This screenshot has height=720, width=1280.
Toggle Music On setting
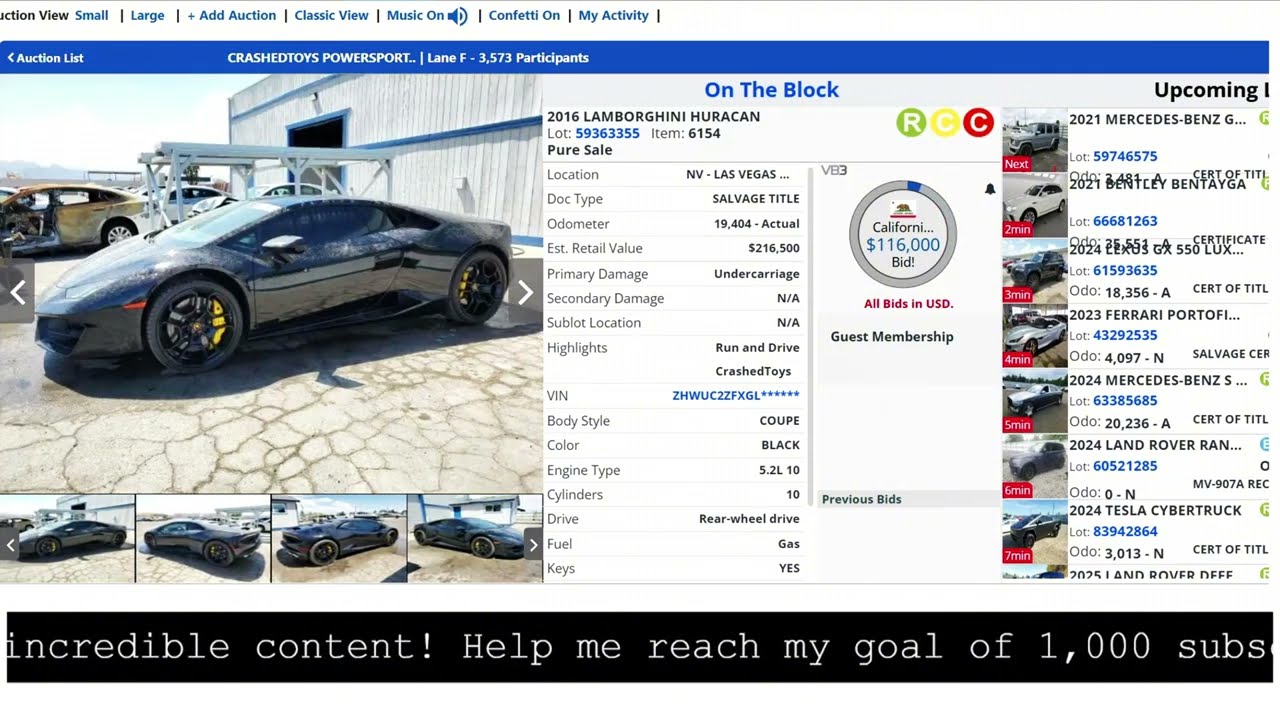click(415, 16)
